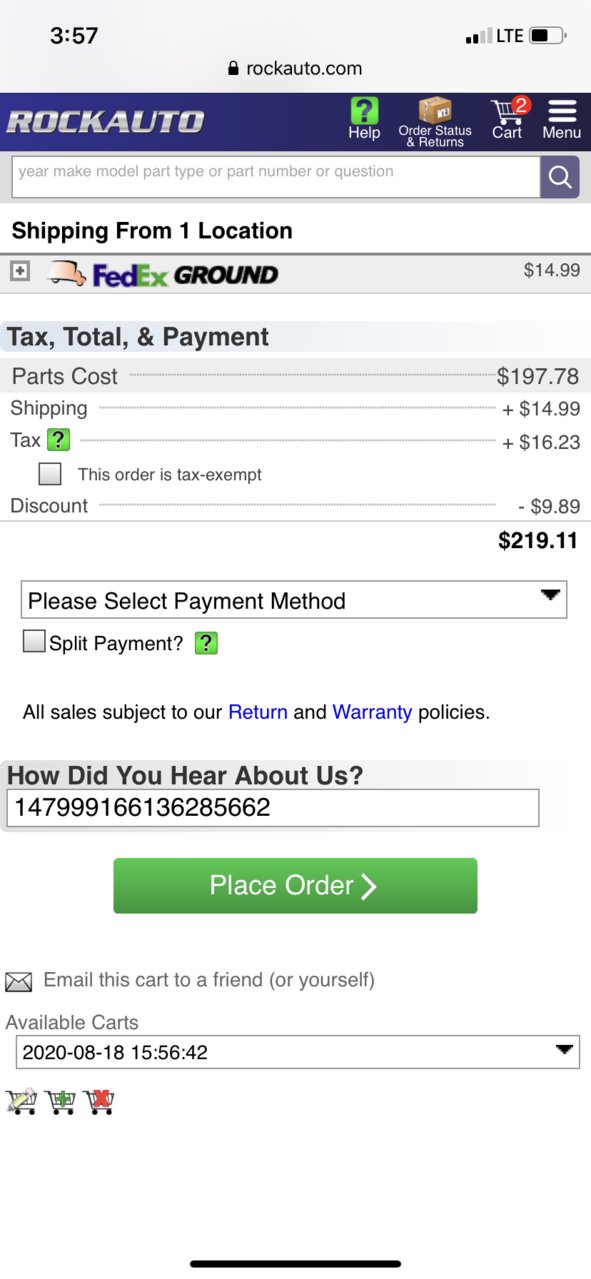Open the Return policy link

(x=258, y=712)
